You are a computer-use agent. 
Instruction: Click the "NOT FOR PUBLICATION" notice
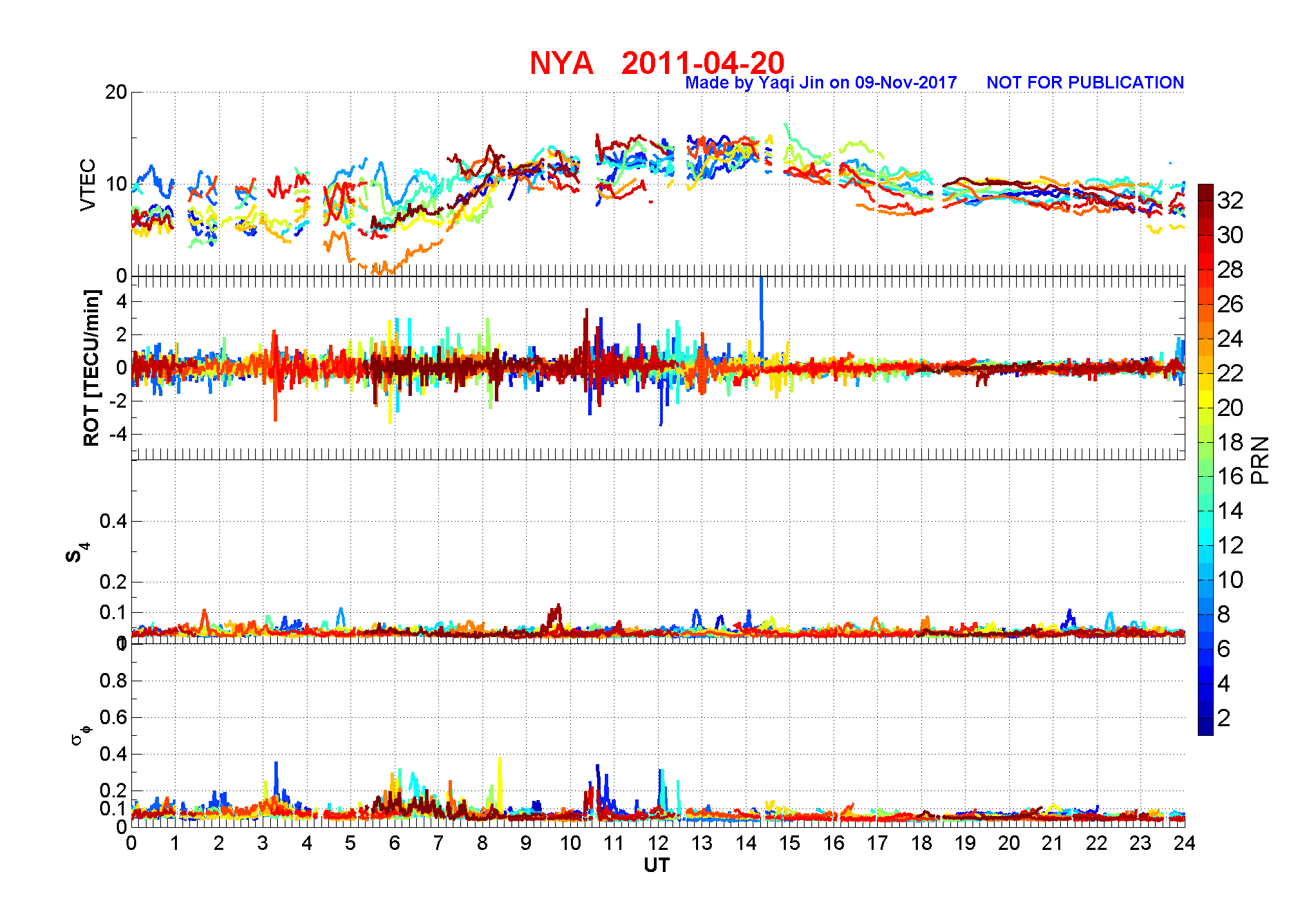(1085, 83)
